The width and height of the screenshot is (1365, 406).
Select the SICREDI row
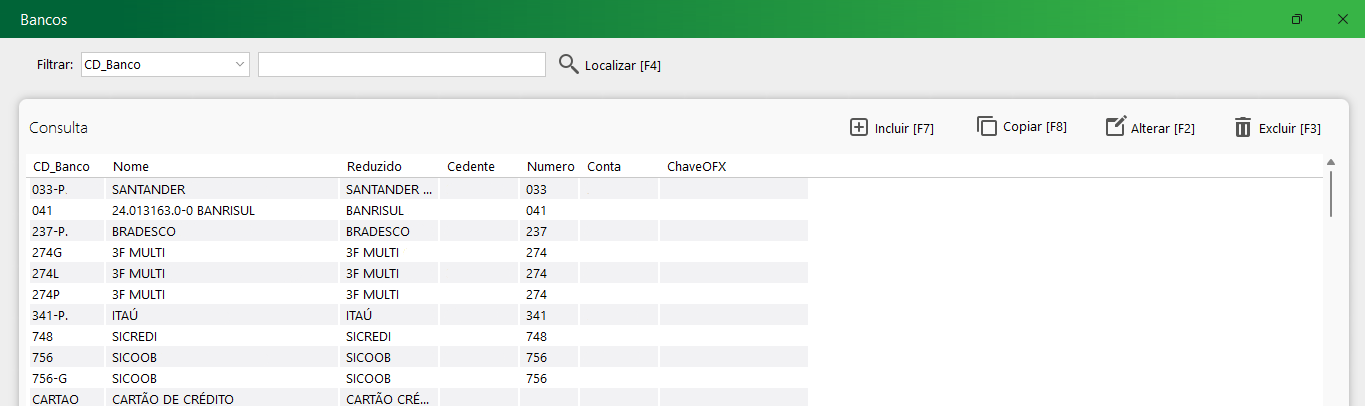(417, 336)
